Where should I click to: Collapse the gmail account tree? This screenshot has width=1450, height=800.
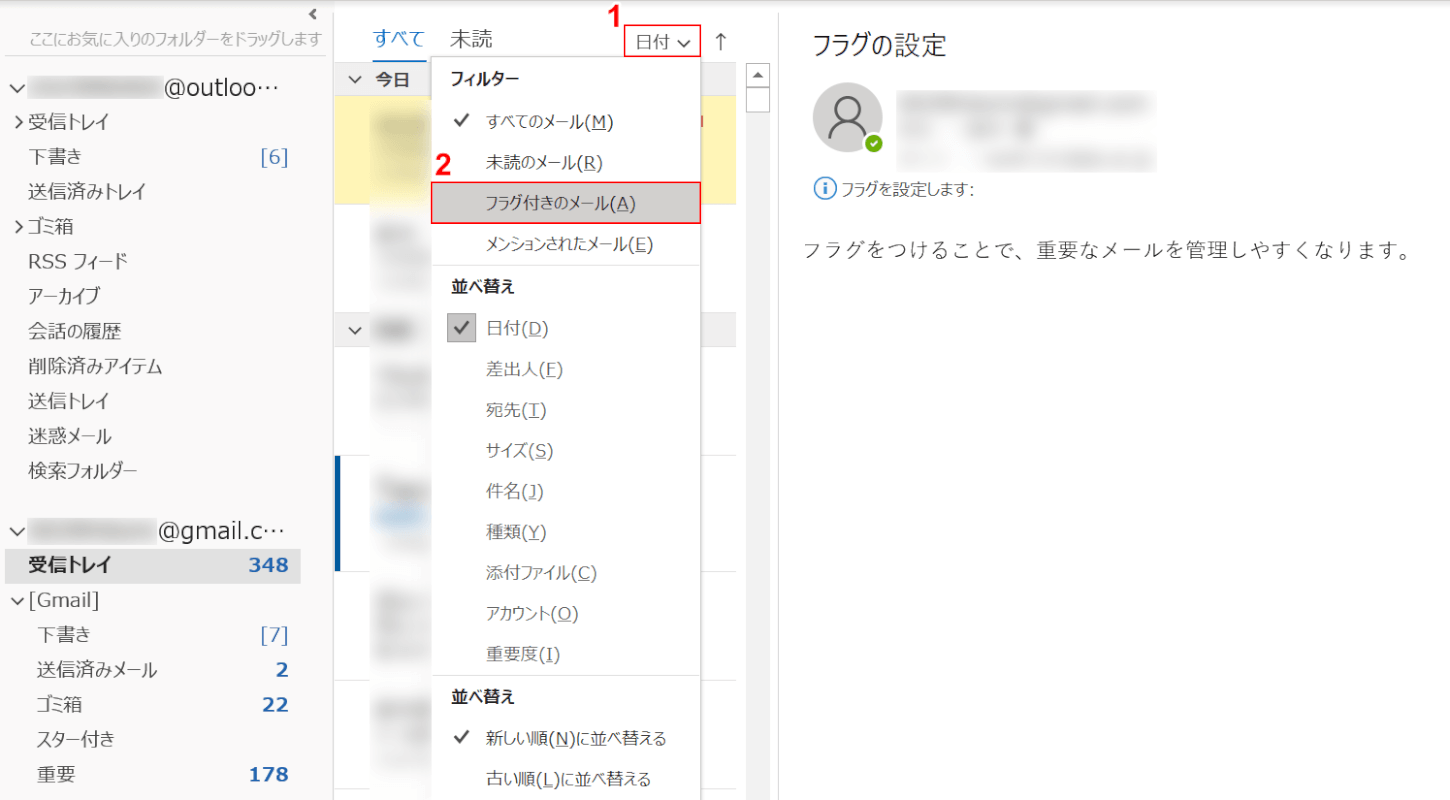pos(16,531)
